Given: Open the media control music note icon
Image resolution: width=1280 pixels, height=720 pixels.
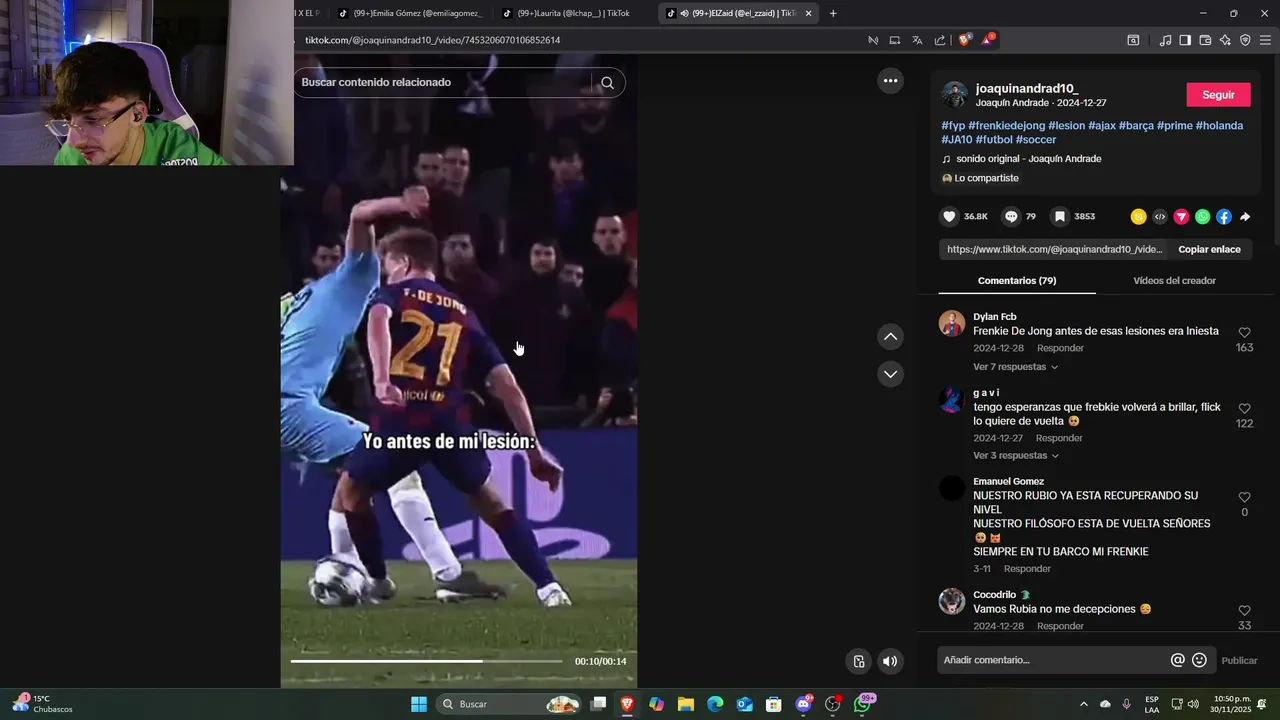Looking at the screenshot, I should point(1165,40).
